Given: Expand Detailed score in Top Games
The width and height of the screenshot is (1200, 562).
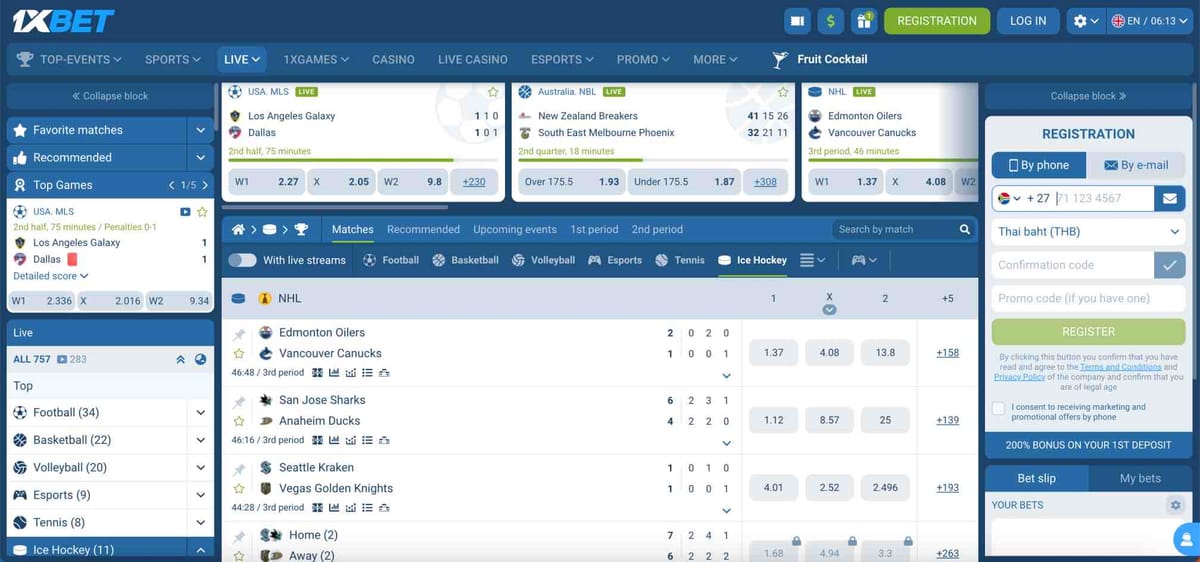Looking at the screenshot, I should [51, 276].
